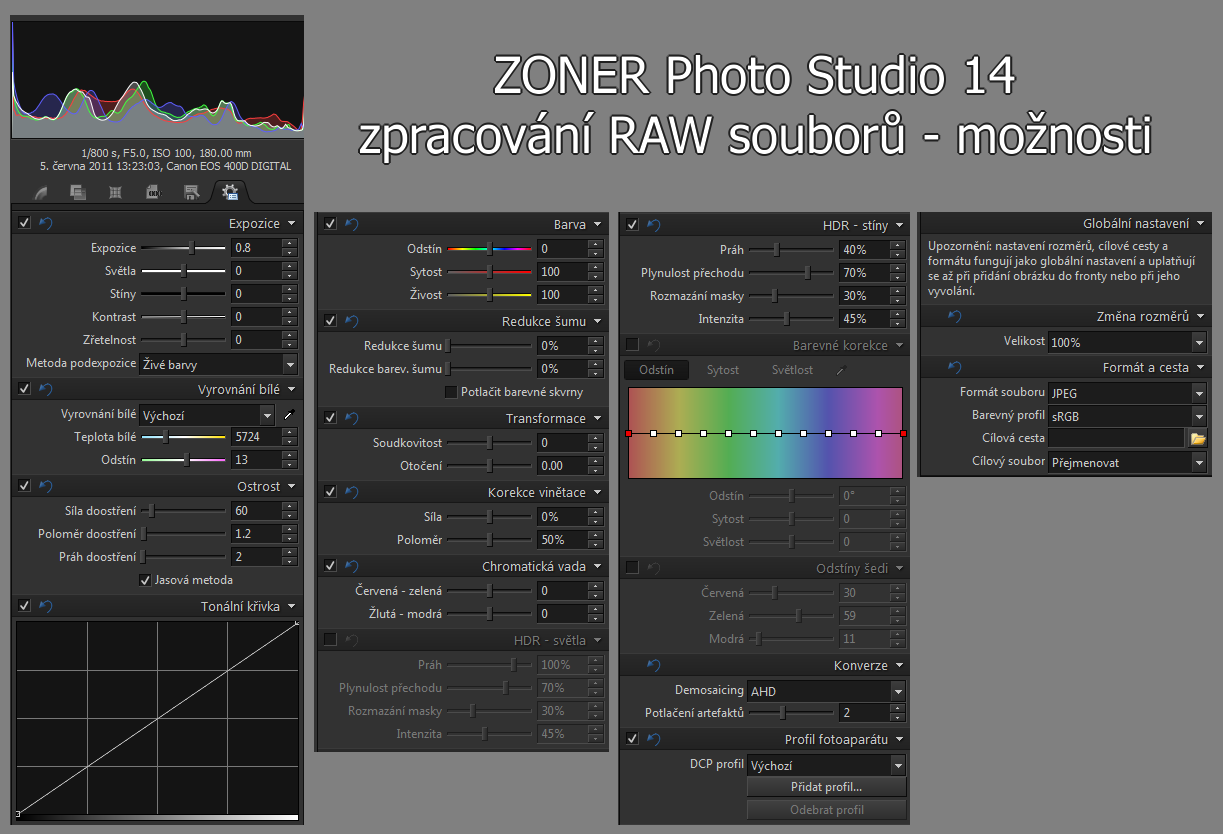Switch to the Sytost color correction tab
Image resolution: width=1223 pixels, height=834 pixels.
pyautogui.click(x=723, y=370)
